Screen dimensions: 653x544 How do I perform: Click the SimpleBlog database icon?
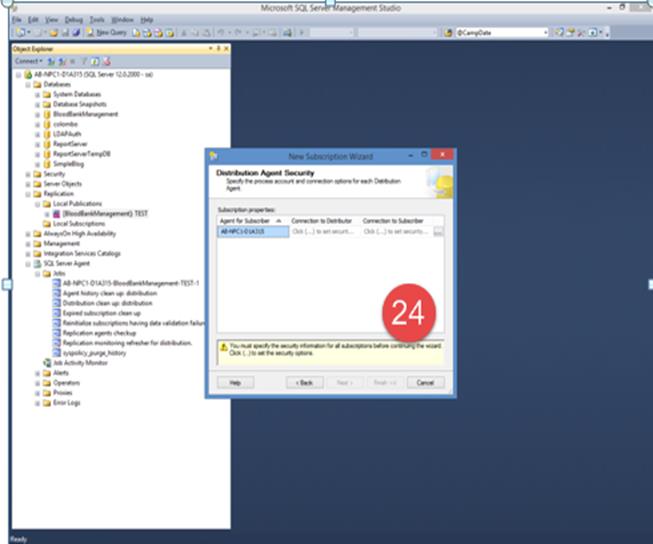point(47,164)
